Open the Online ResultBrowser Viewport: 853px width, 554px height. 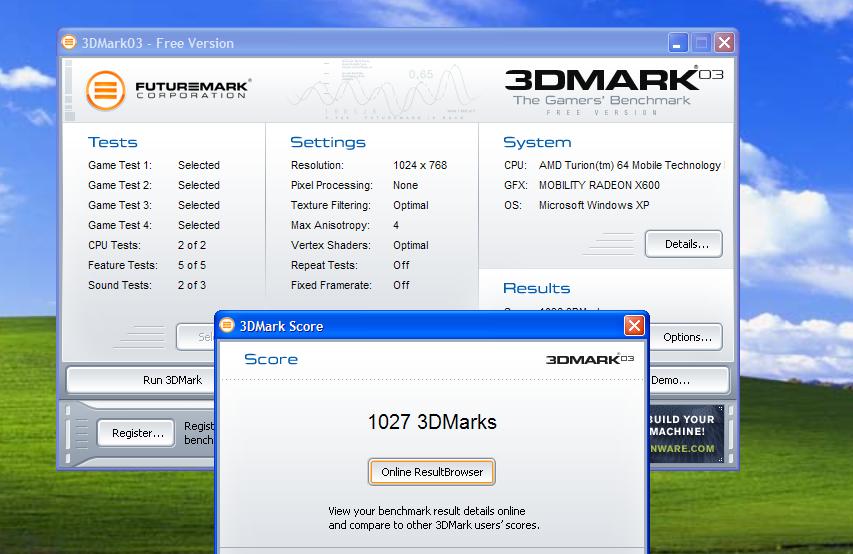pos(432,472)
